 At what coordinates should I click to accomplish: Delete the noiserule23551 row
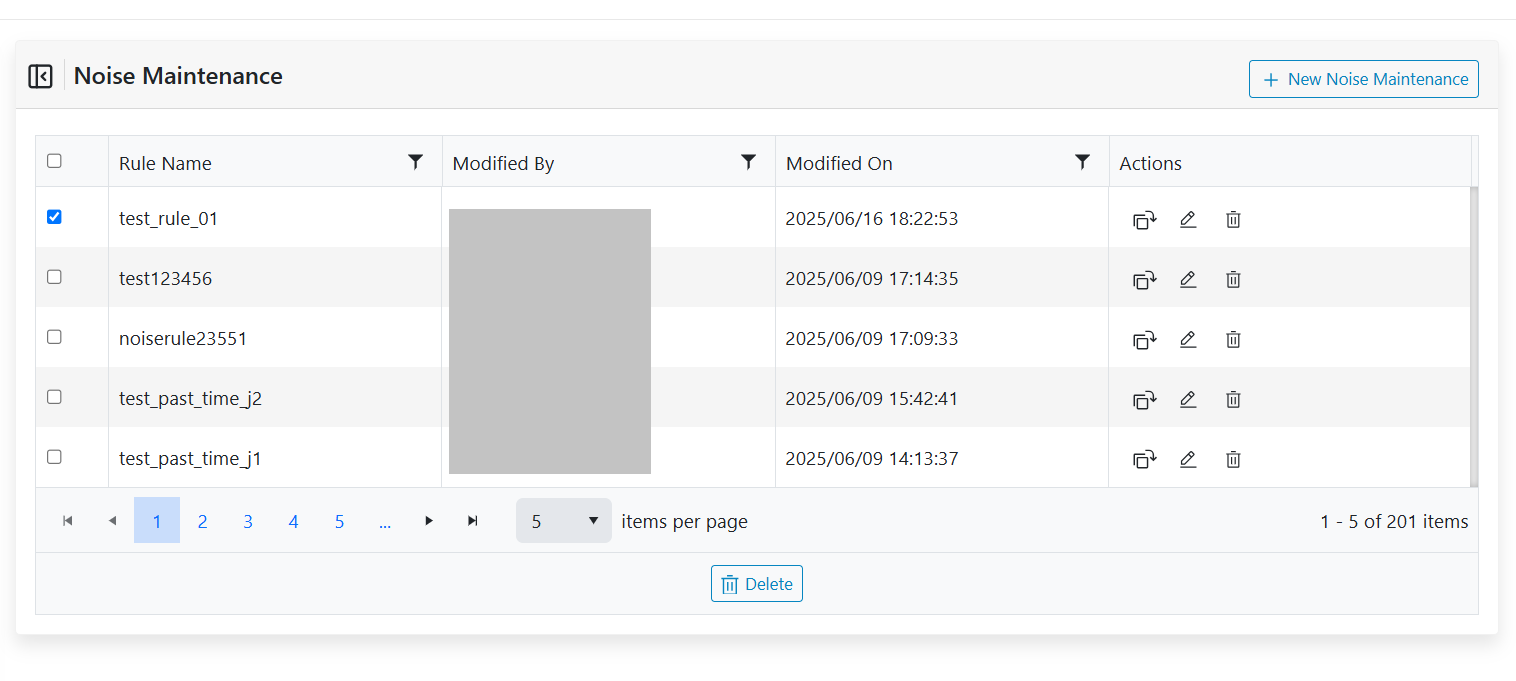tap(1233, 340)
